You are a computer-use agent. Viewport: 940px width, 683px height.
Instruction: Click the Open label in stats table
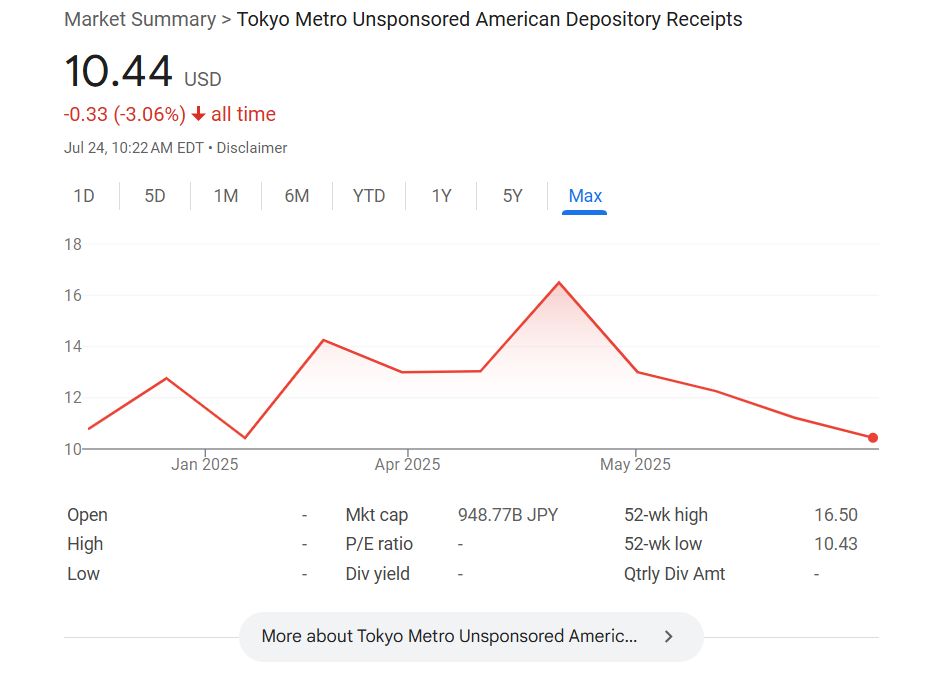click(x=88, y=514)
